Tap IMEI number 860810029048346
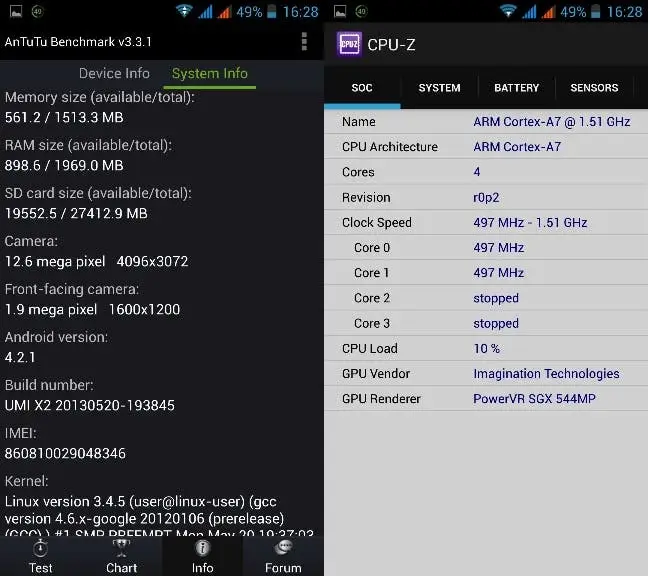The width and height of the screenshot is (650, 576). pyautogui.click(x=65, y=454)
